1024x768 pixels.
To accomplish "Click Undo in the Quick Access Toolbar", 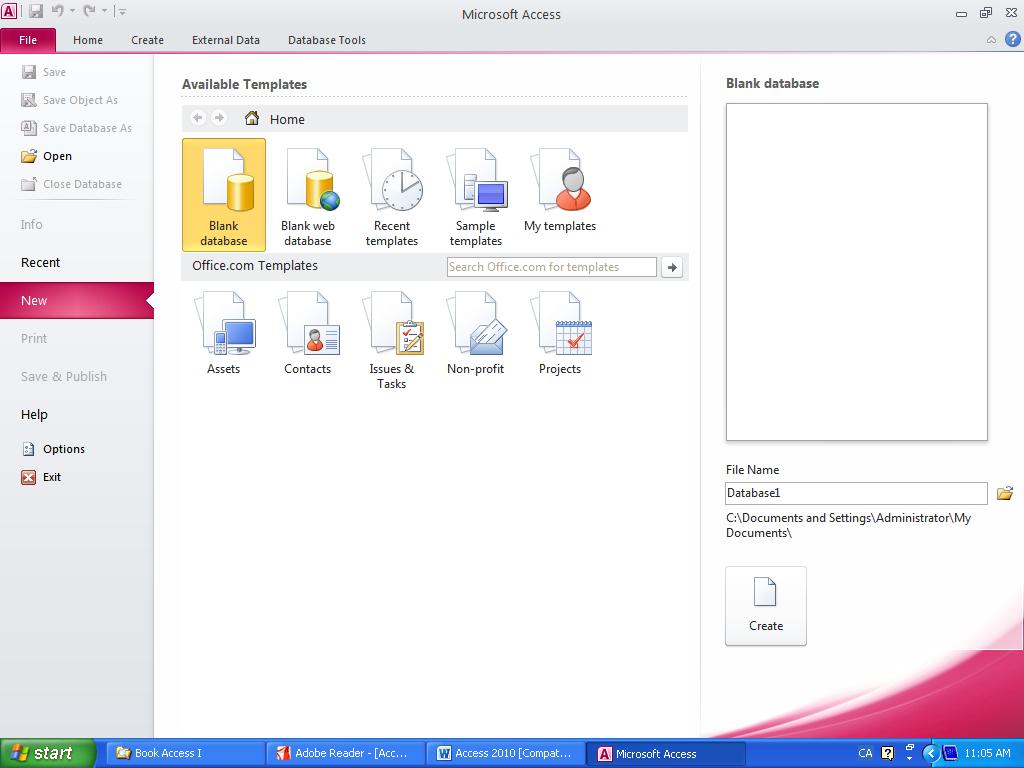I will (x=57, y=11).
